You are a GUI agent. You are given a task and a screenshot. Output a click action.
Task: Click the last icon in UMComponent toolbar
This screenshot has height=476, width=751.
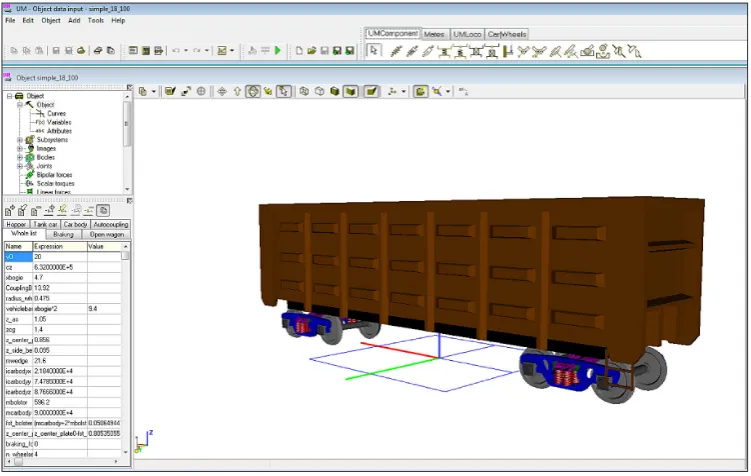point(635,51)
